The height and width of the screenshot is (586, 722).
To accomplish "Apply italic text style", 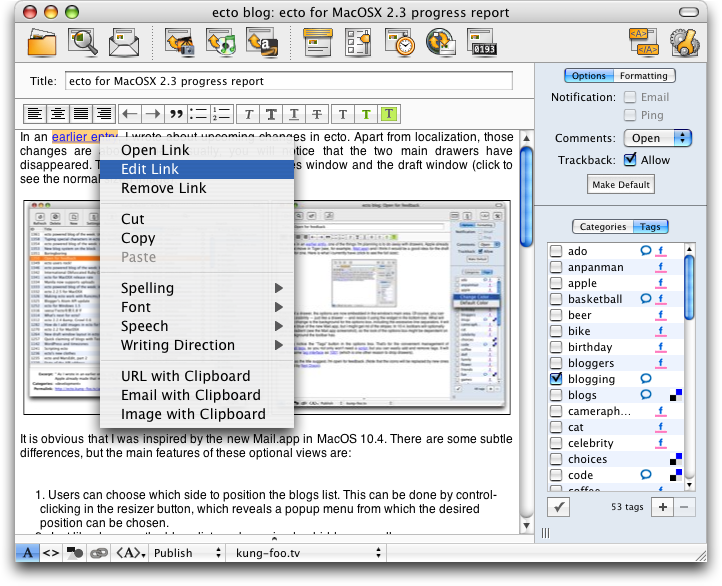I will (248, 114).
